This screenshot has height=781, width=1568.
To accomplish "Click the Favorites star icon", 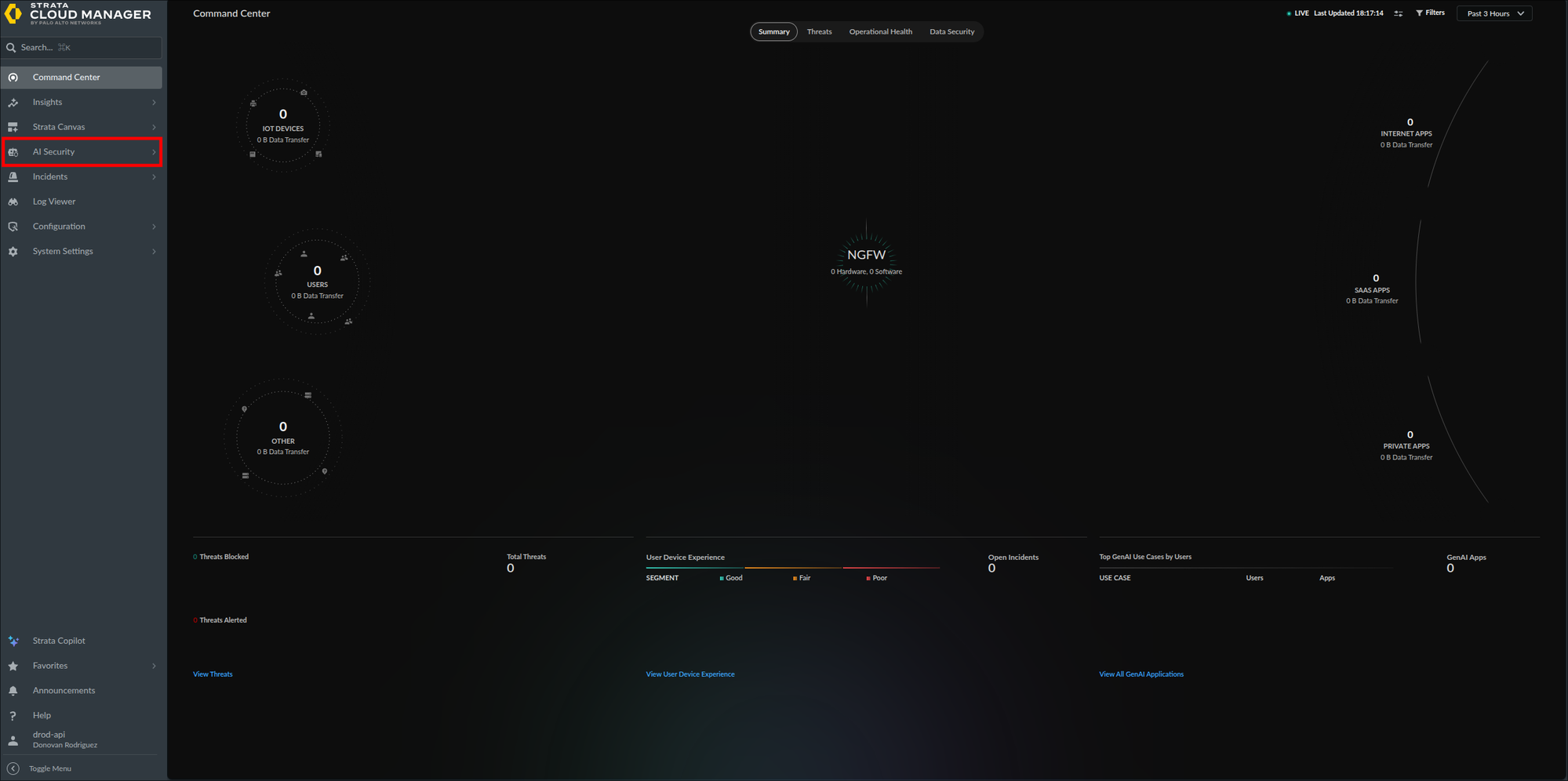I will [x=13, y=666].
